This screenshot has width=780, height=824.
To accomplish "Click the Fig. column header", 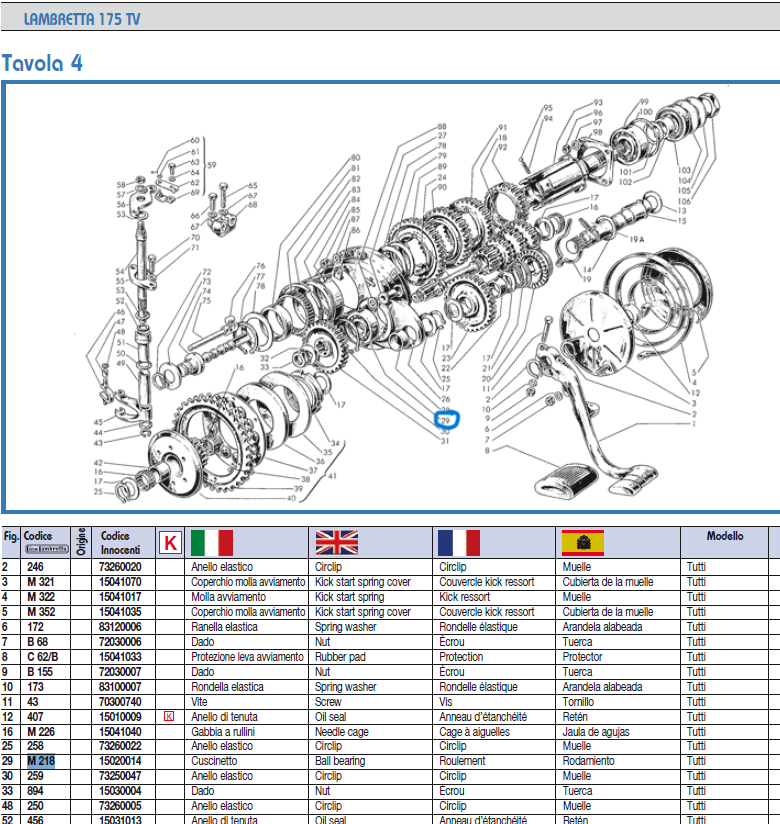I will 11,536.
